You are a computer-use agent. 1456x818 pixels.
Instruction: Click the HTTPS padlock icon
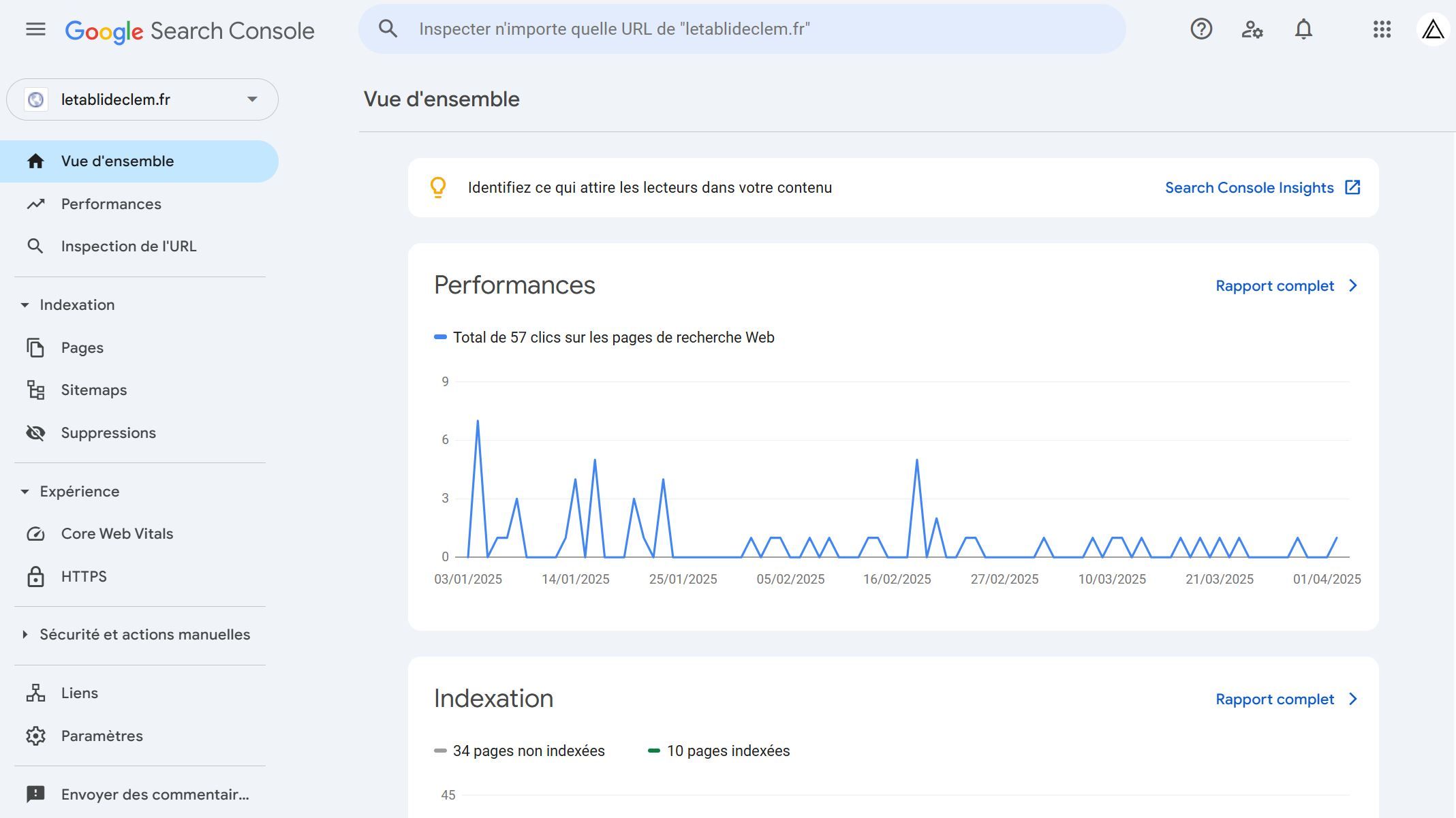35,576
